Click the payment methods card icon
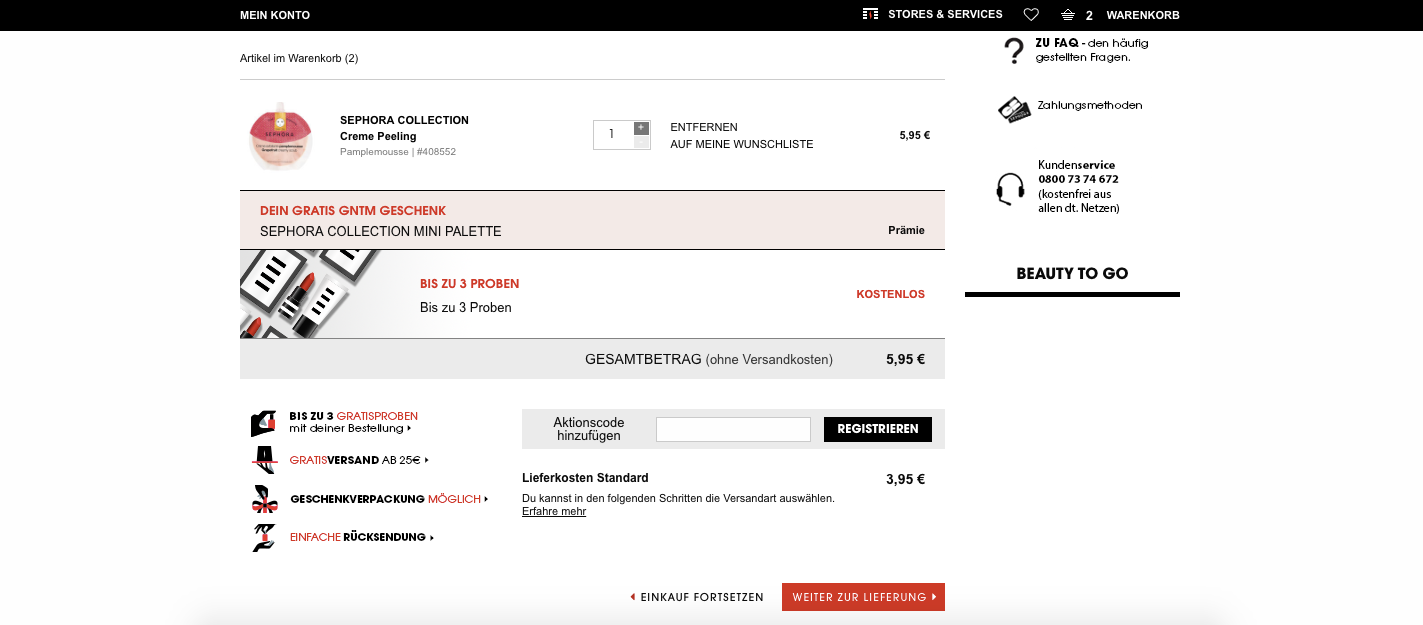This screenshot has width=1423, height=625. pyautogui.click(x=1014, y=108)
